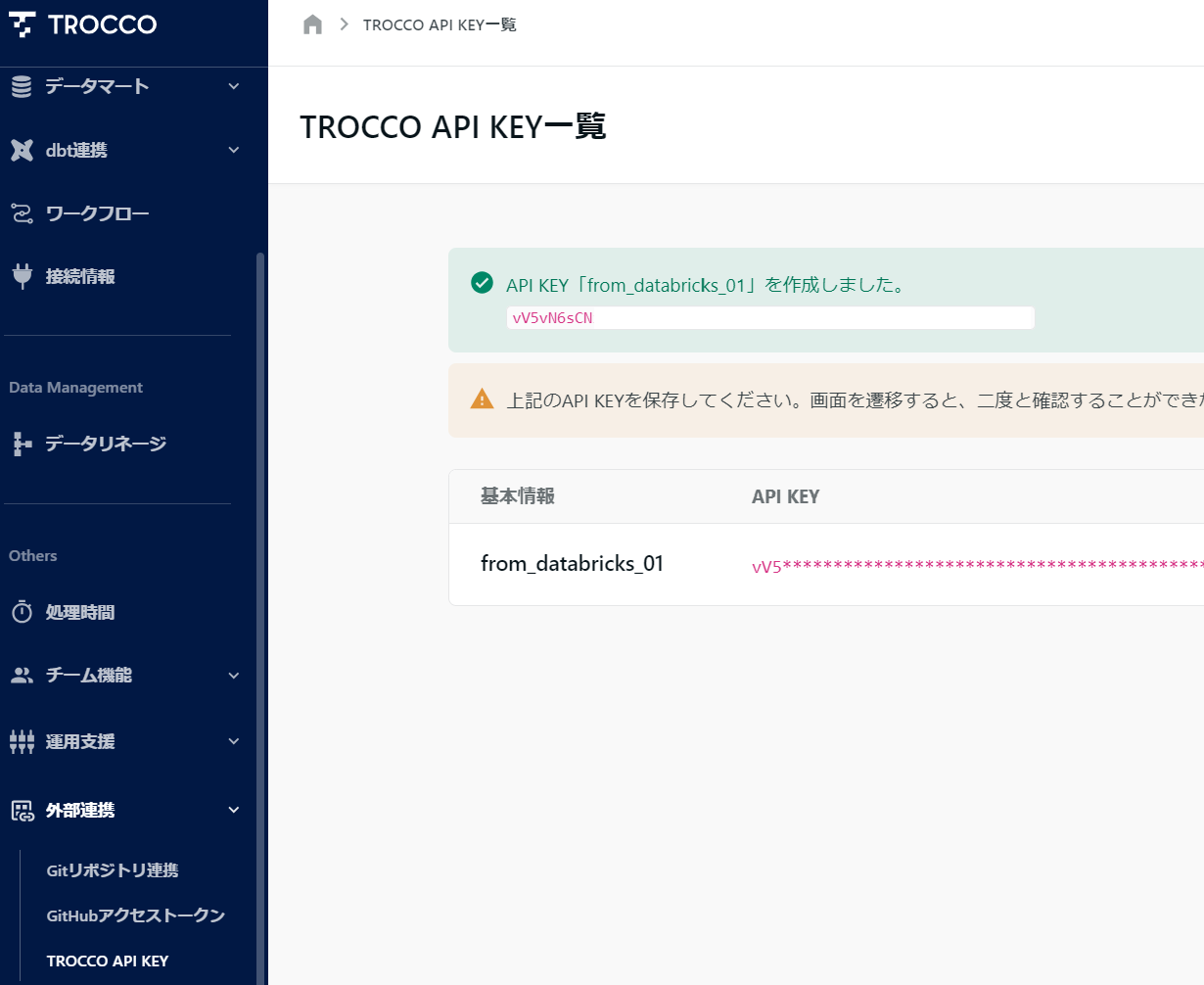Click the green success checkmark icon
This screenshot has width=1204, height=985.
[482, 284]
